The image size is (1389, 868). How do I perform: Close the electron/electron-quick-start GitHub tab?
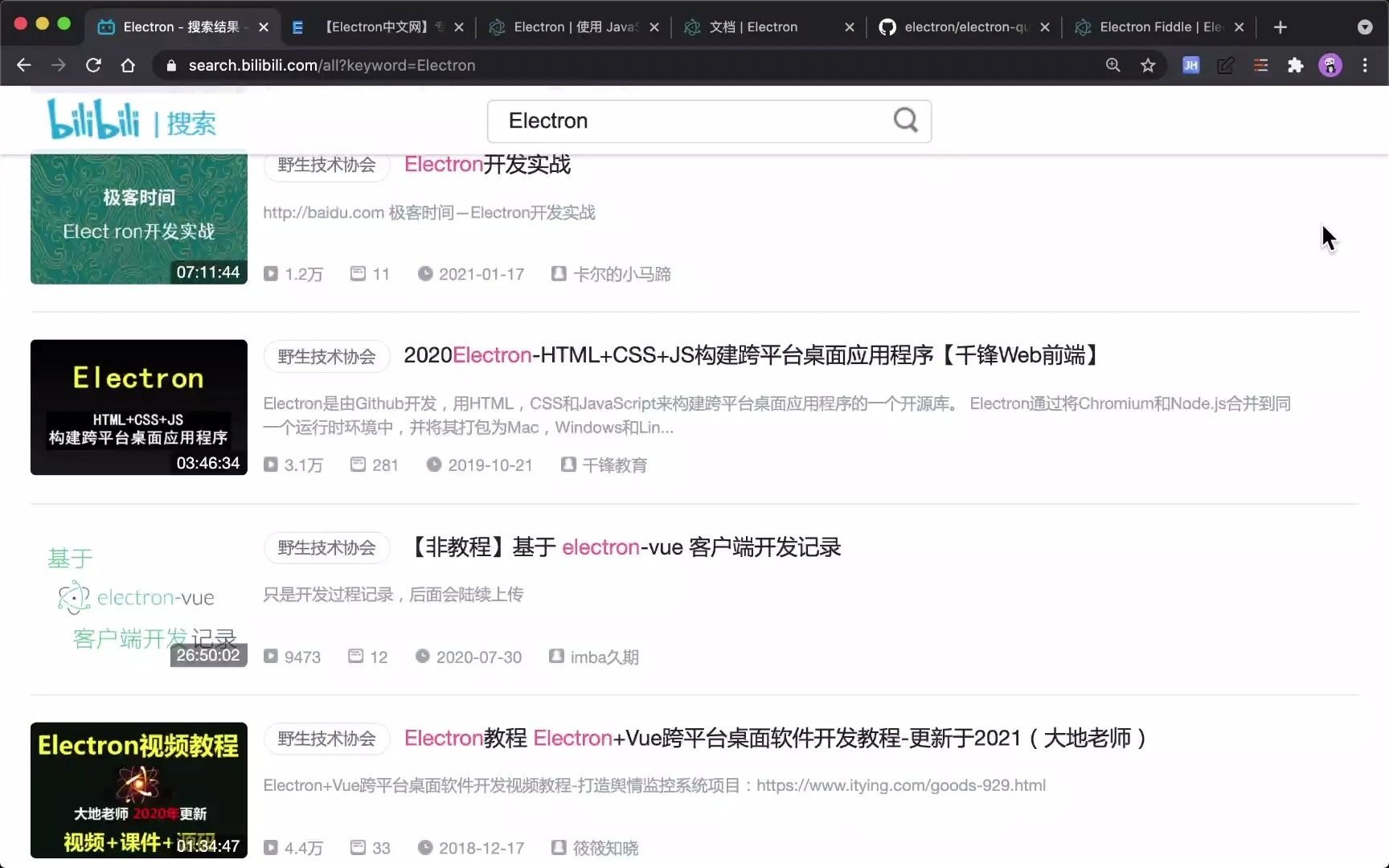coord(1045,27)
